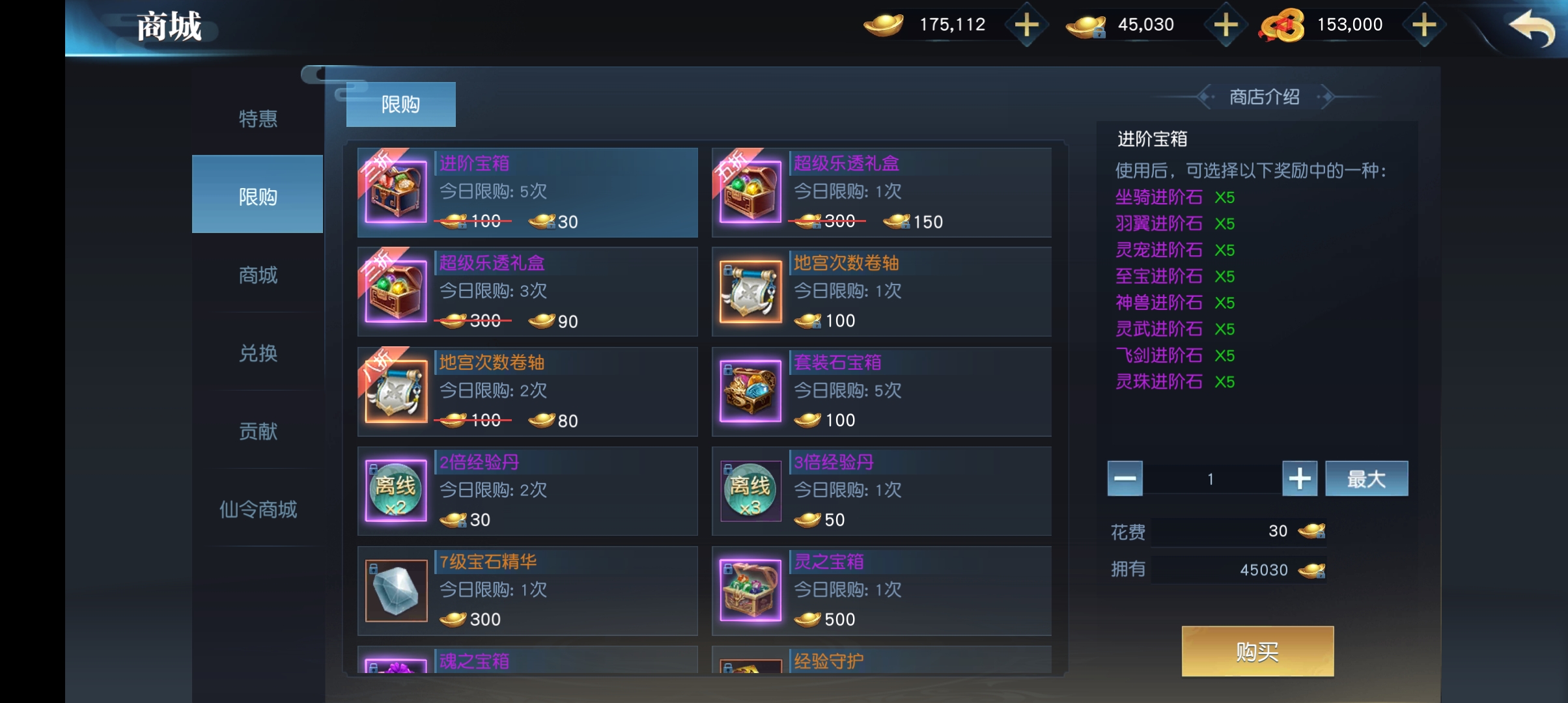Screen dimensions: 1568x703
Task: Click the back arrow icon at top right
Action: coord(1532,28)
